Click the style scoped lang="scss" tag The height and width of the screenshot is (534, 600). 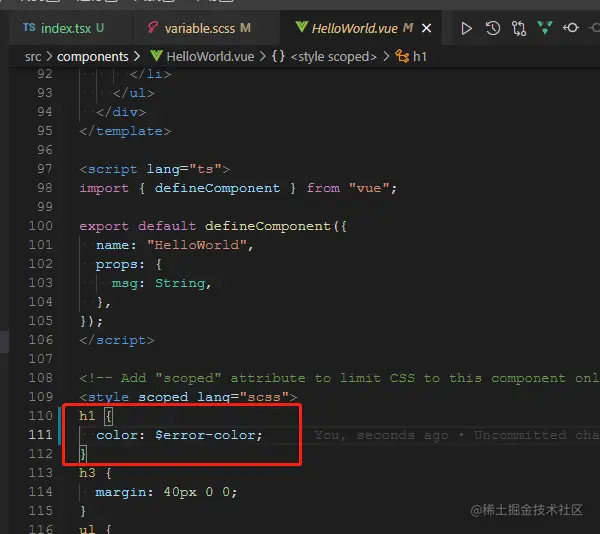(x=188, y=397)
